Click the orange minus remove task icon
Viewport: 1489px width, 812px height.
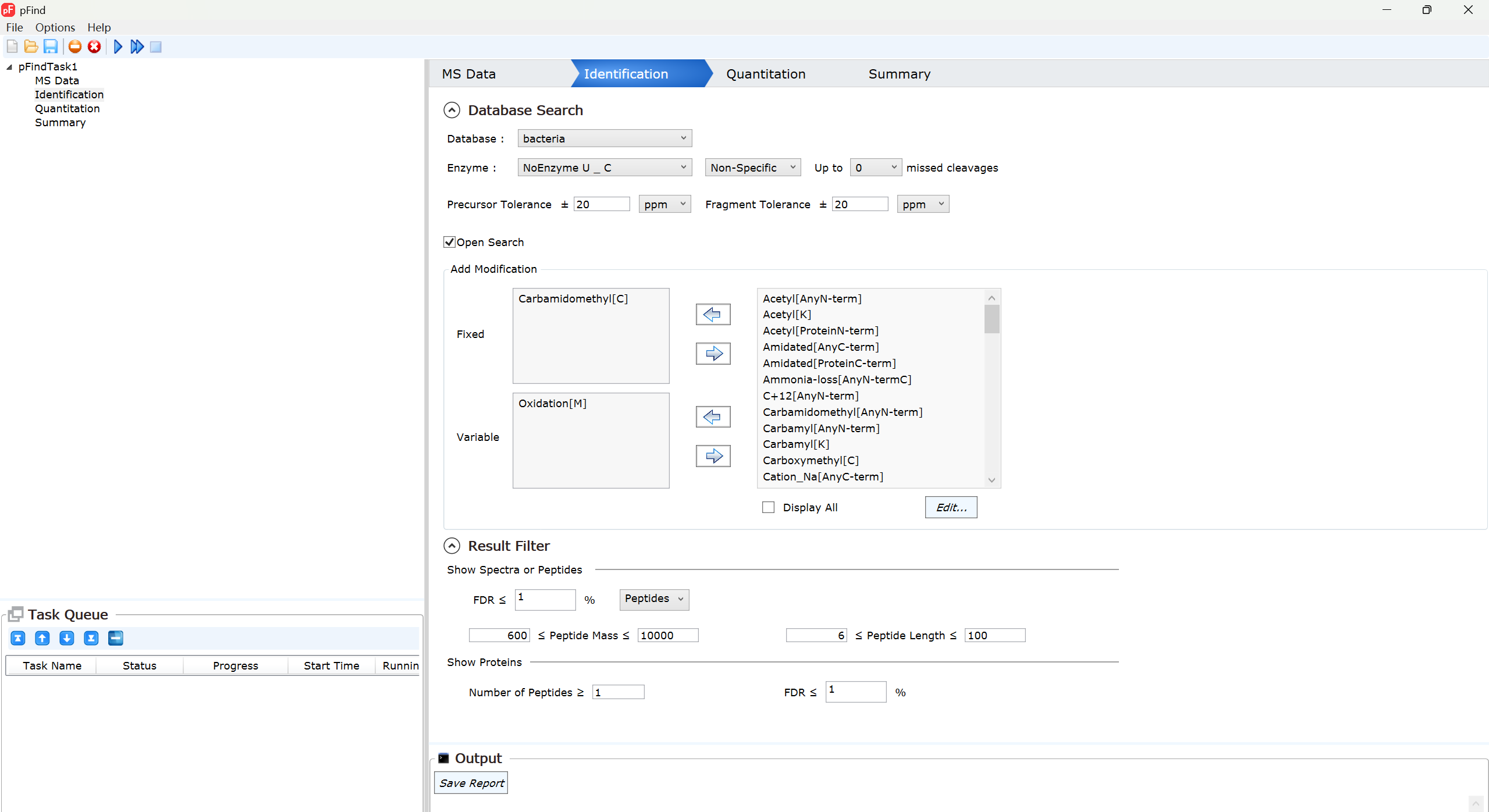click(x=75, y=47)
